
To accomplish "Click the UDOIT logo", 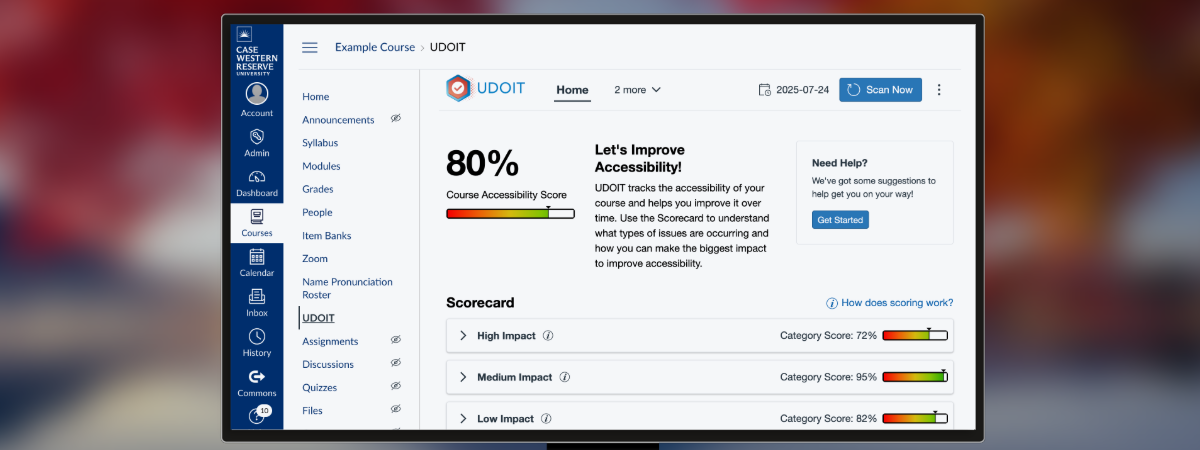I will [x=486, y=89].
